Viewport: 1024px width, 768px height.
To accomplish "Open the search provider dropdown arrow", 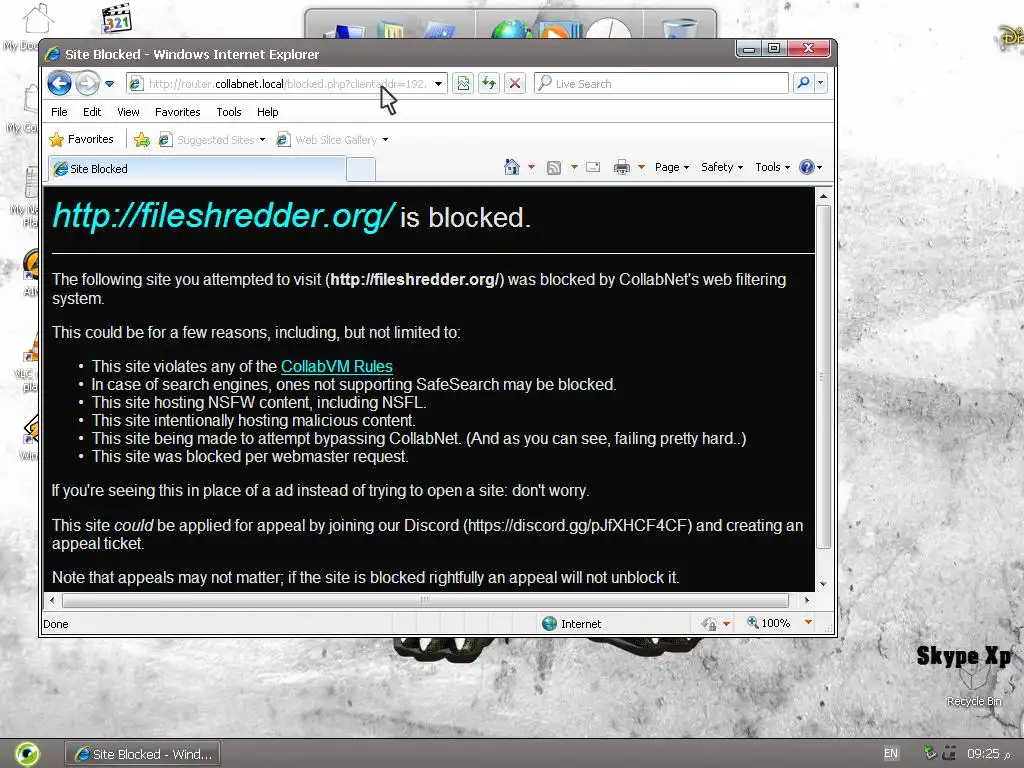I will pos(820,83).
